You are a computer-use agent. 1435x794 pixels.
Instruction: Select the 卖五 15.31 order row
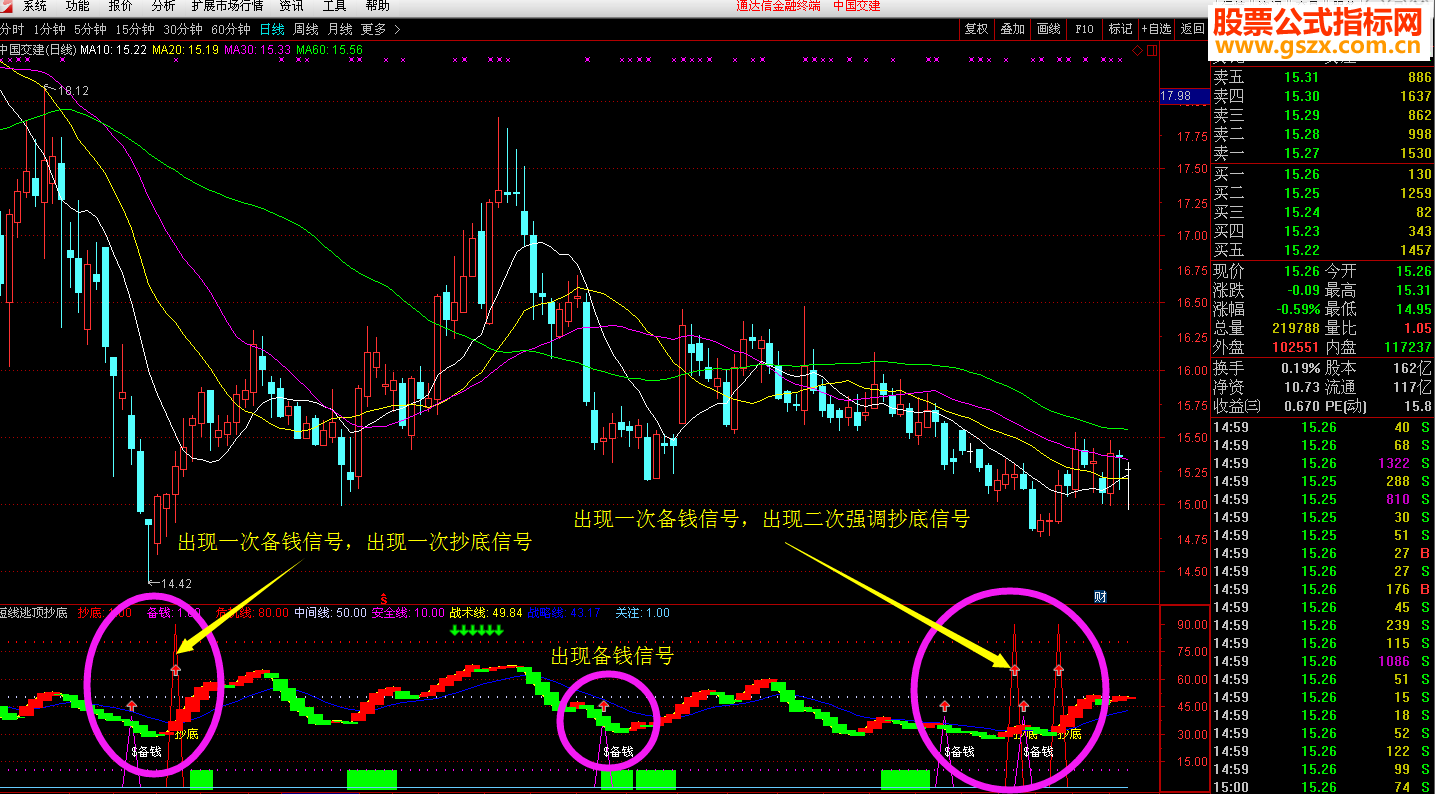click(1322, 78)
